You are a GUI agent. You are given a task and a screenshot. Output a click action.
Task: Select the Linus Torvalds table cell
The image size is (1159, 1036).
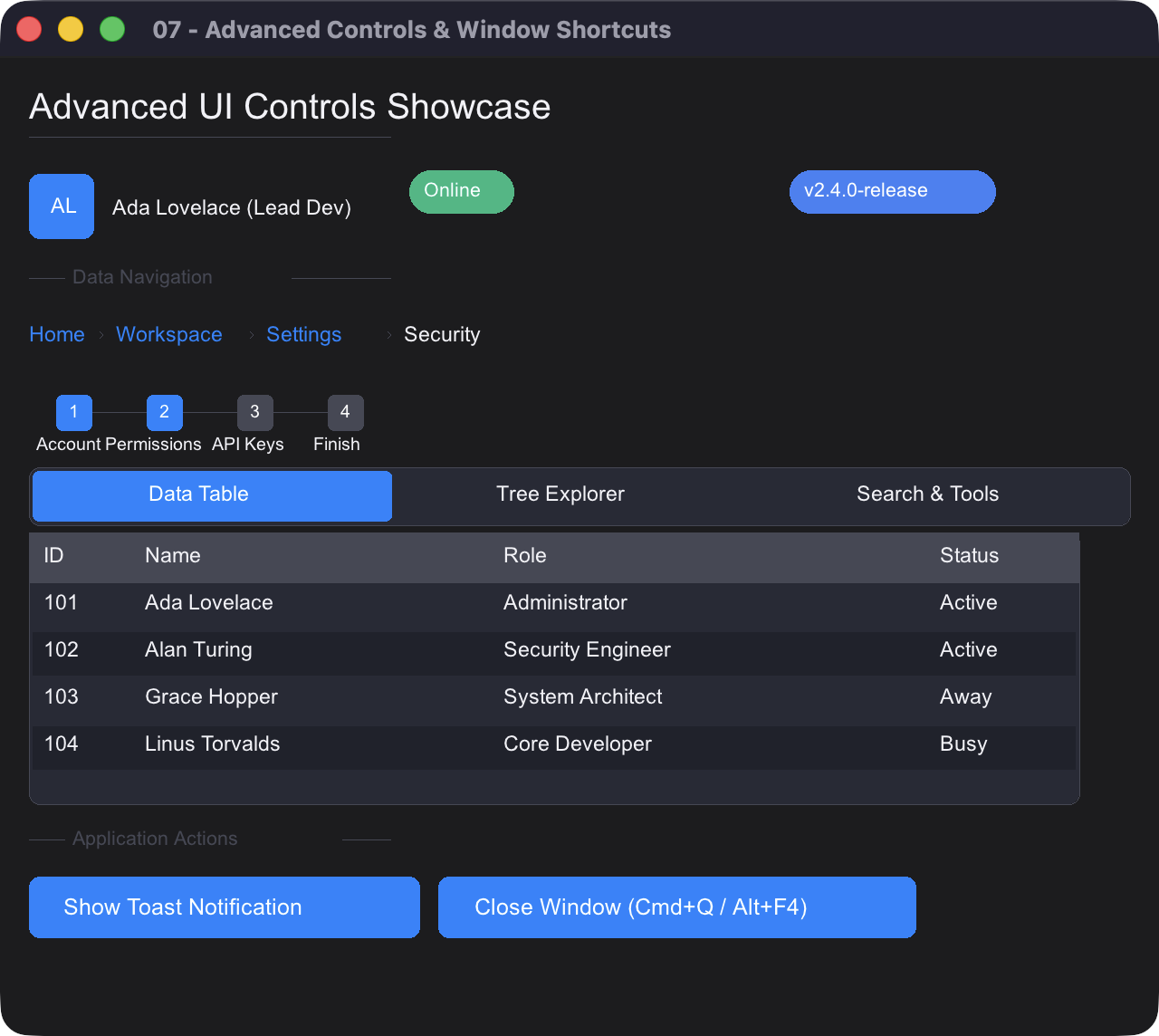pyautogui.click(x=213, y=744)
